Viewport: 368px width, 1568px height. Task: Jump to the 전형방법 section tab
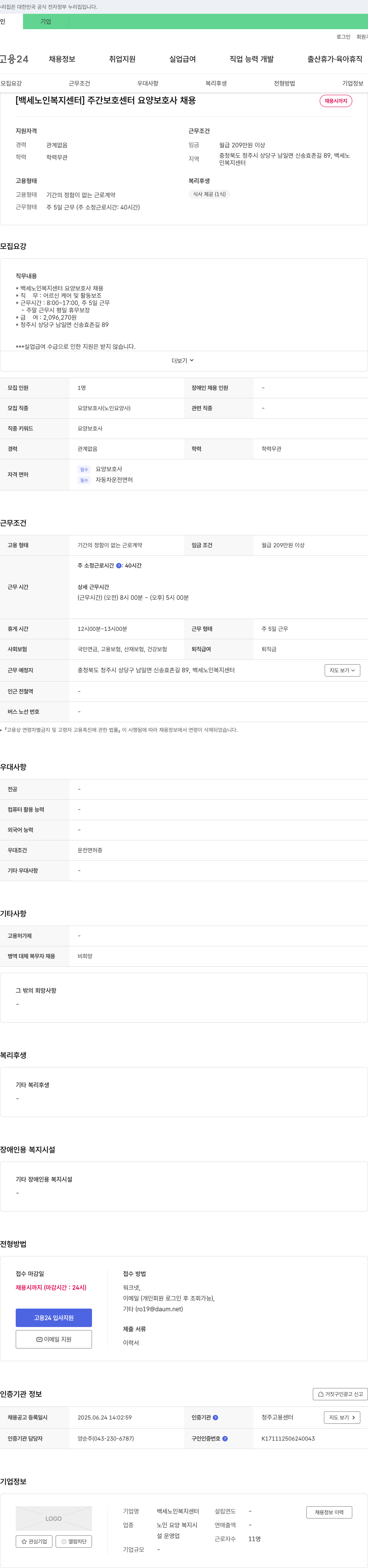(284, 83)
